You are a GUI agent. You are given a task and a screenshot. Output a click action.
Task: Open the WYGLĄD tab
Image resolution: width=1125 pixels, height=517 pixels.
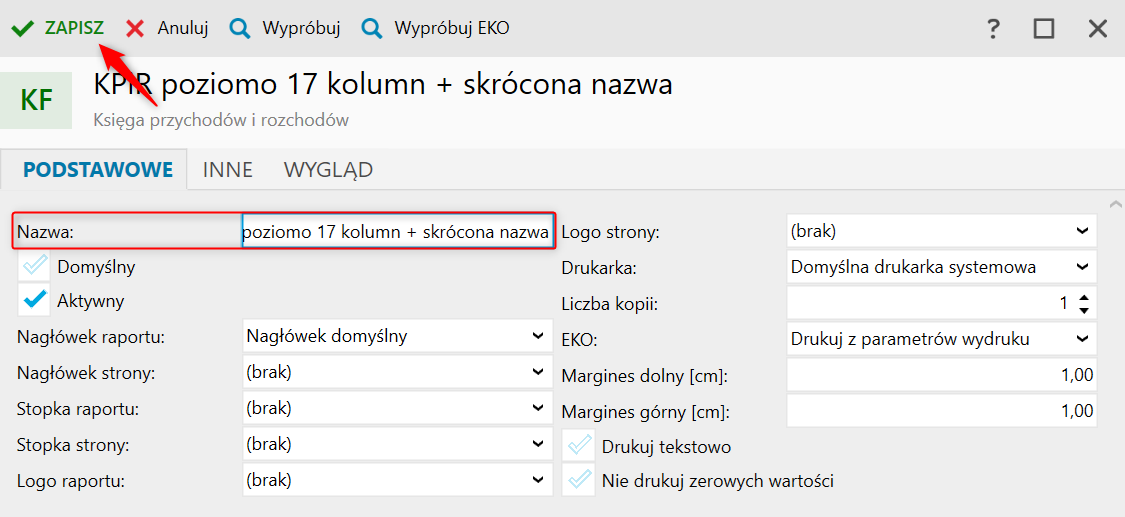(328, 170)
